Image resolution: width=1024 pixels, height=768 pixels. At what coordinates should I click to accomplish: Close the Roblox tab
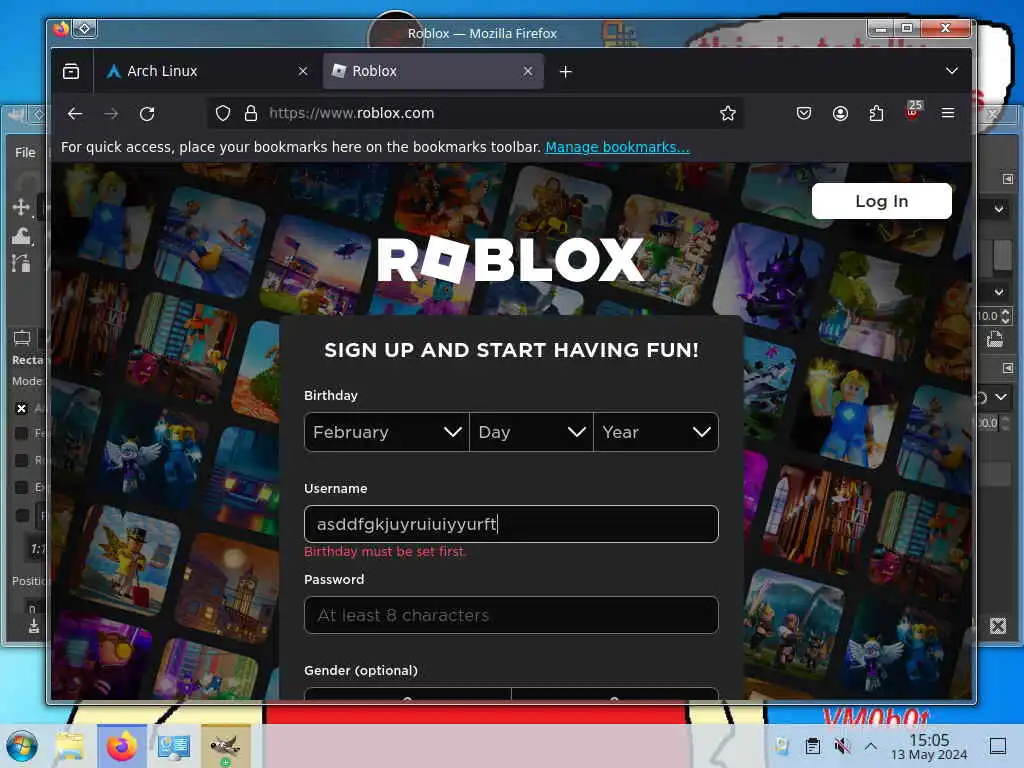coord(528,71)
